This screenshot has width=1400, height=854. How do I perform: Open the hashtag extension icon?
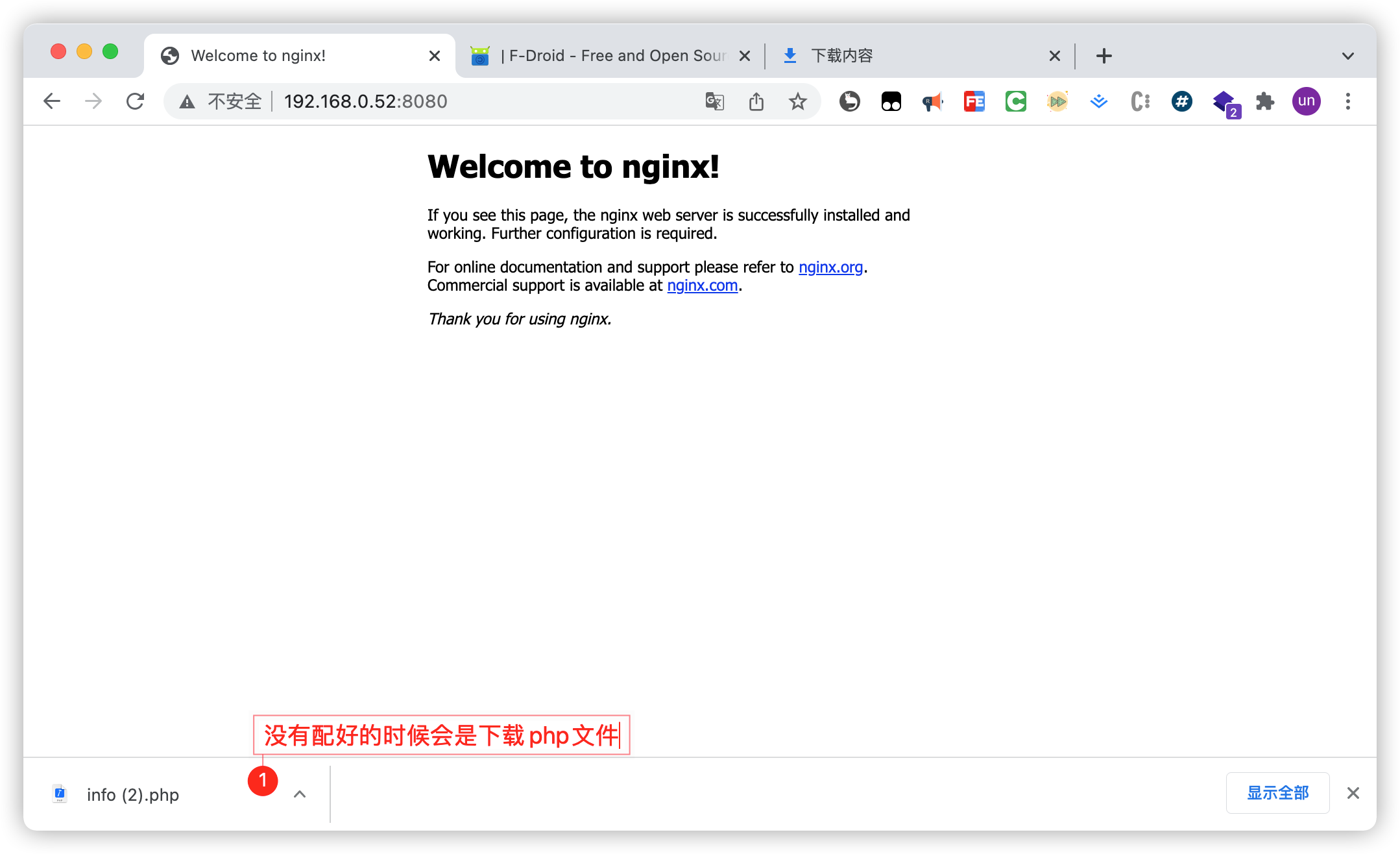click(x=1181, y=101)
